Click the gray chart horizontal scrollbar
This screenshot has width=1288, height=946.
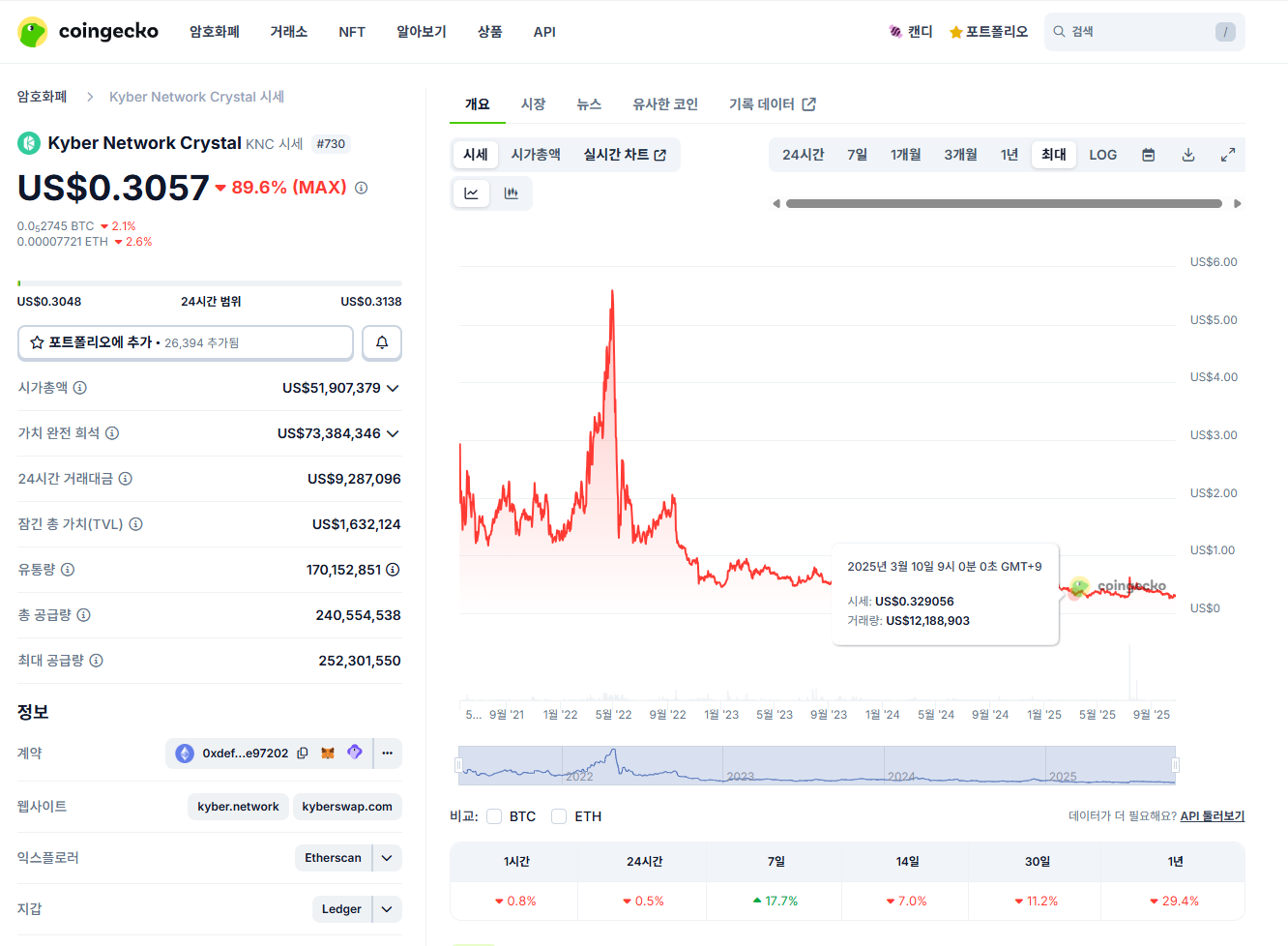[x=1004, y=204]
